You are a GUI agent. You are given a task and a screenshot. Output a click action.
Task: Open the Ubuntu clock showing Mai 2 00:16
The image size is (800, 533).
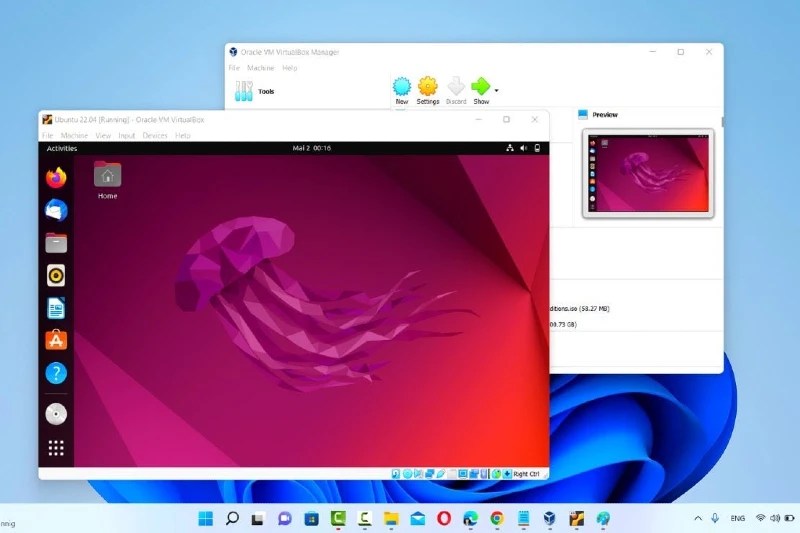[x=311, y=148]
